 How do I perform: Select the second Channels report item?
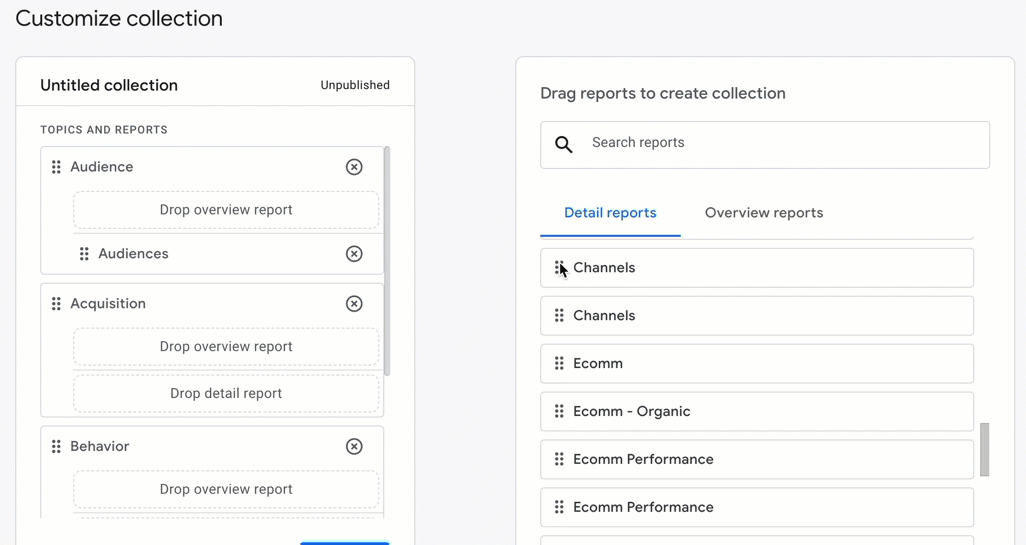coord(757,315)
